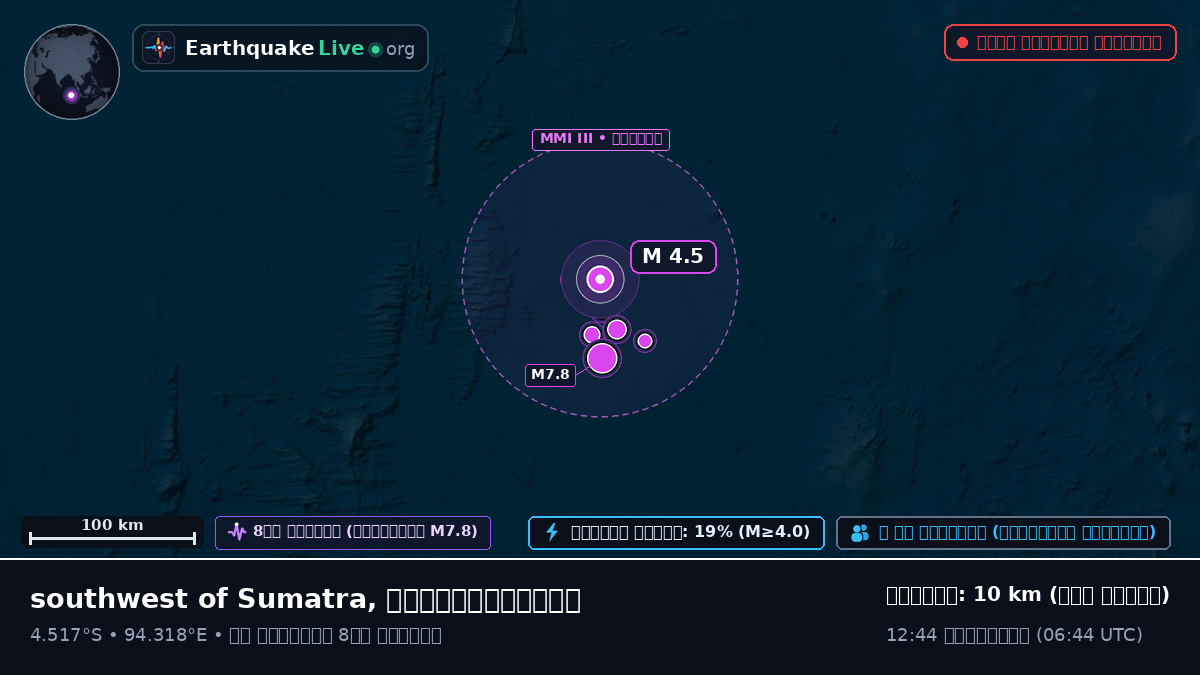Open the 19% (M≥4.0) probability badge

tap(676, 533)
